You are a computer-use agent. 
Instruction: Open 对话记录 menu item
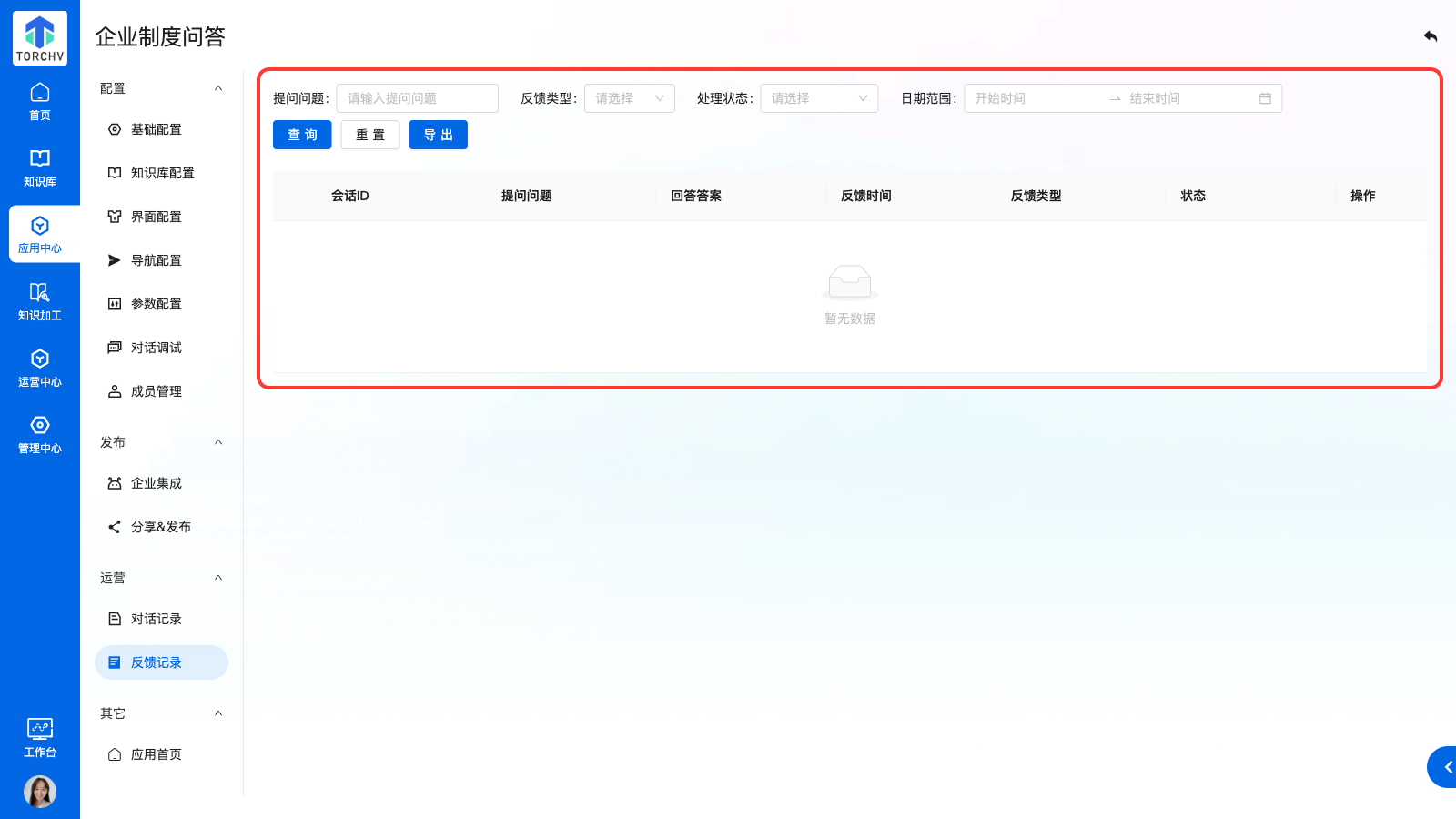157,619
